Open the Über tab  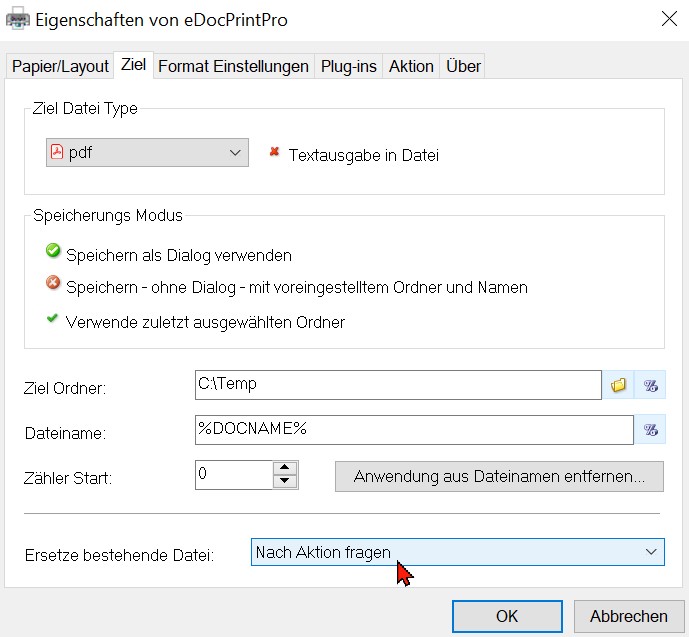[x=463, y=66]
